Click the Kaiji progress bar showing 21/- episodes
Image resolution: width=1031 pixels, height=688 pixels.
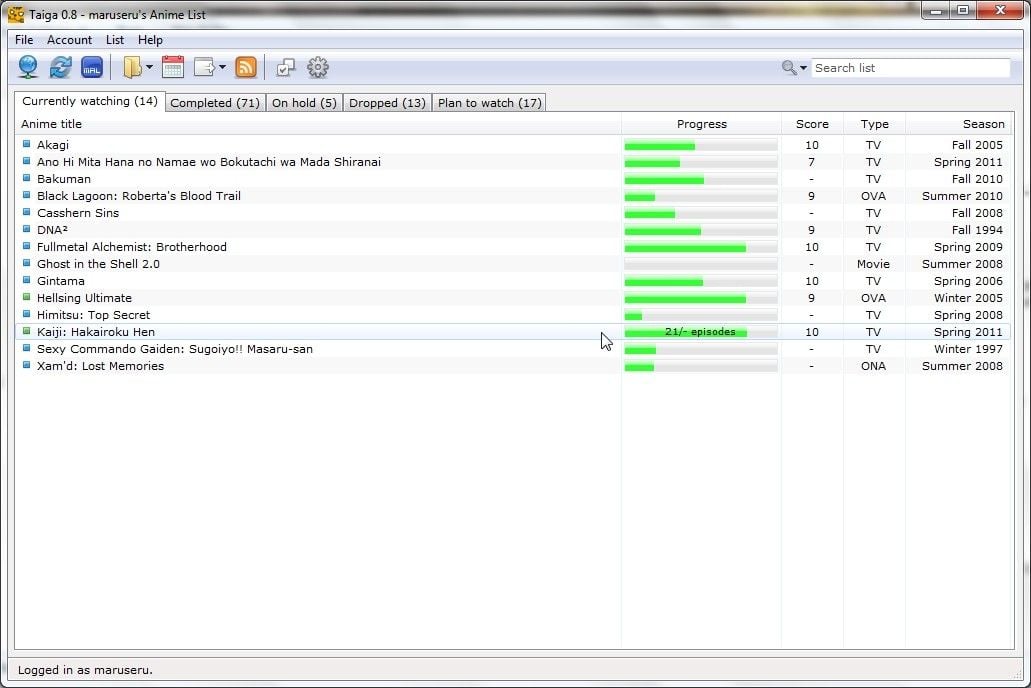tap(701, 332)
